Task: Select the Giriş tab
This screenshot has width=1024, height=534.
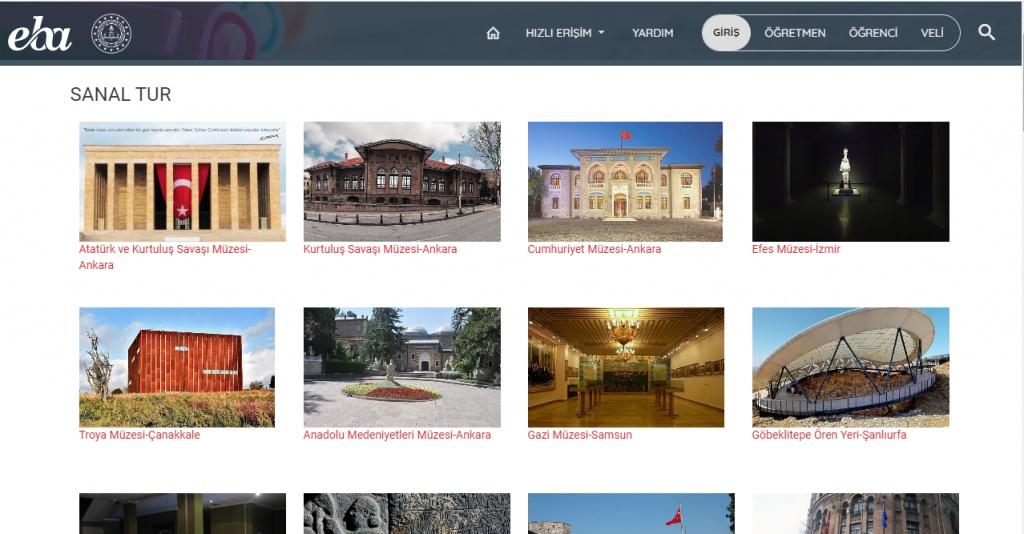Action: [x=726, y=33]
